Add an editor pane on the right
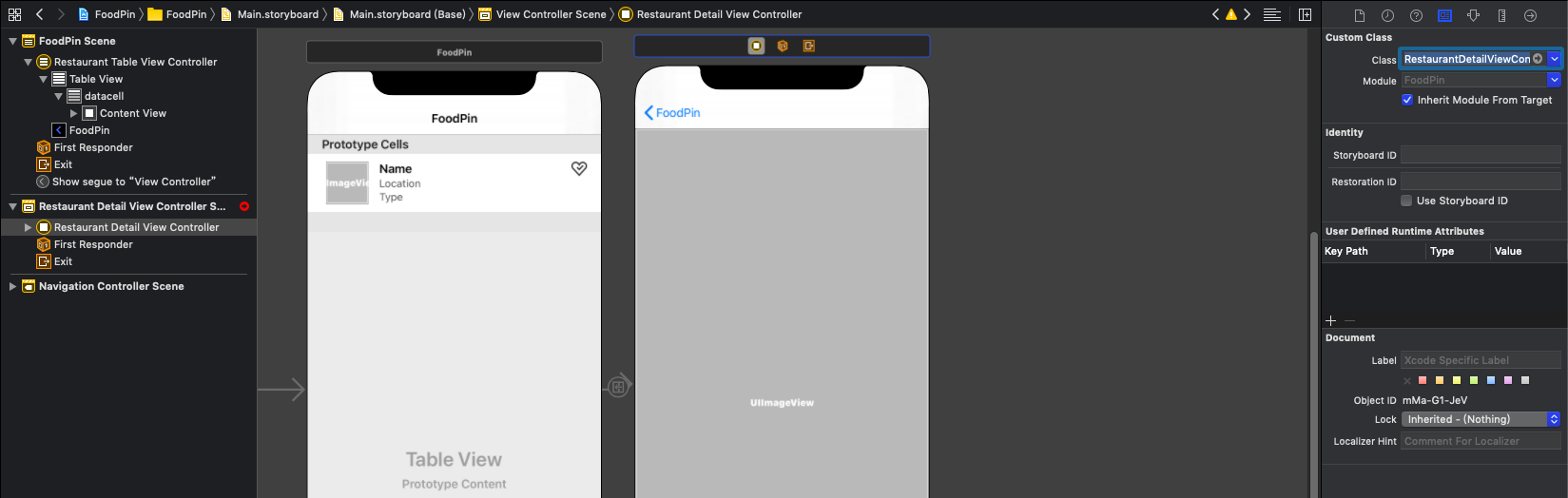The height and width of the screenshot is (498, 1568). pyautogui.click(x=1305, y=14)
